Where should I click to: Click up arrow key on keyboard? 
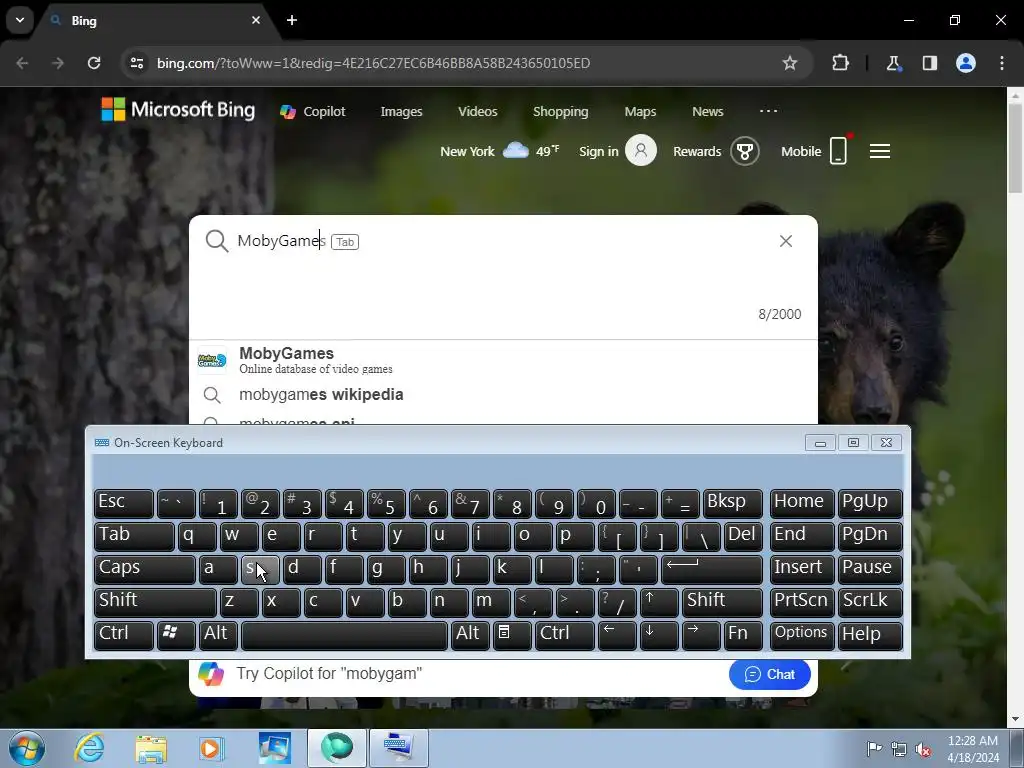tap(659, 602)
